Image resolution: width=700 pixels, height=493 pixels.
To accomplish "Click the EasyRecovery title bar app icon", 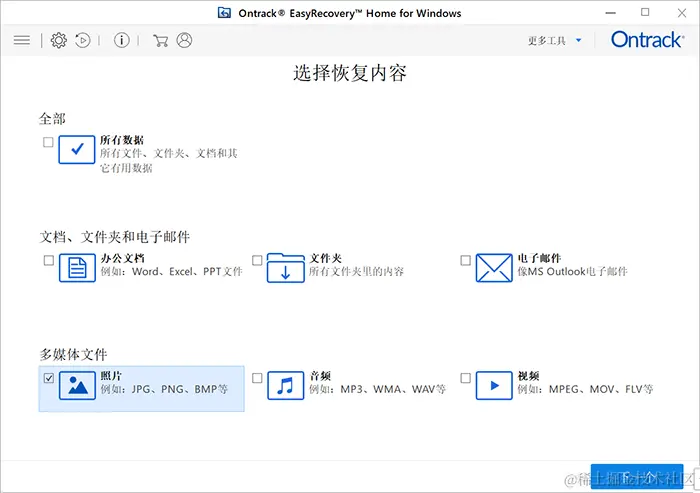I will tap(224, 13).
